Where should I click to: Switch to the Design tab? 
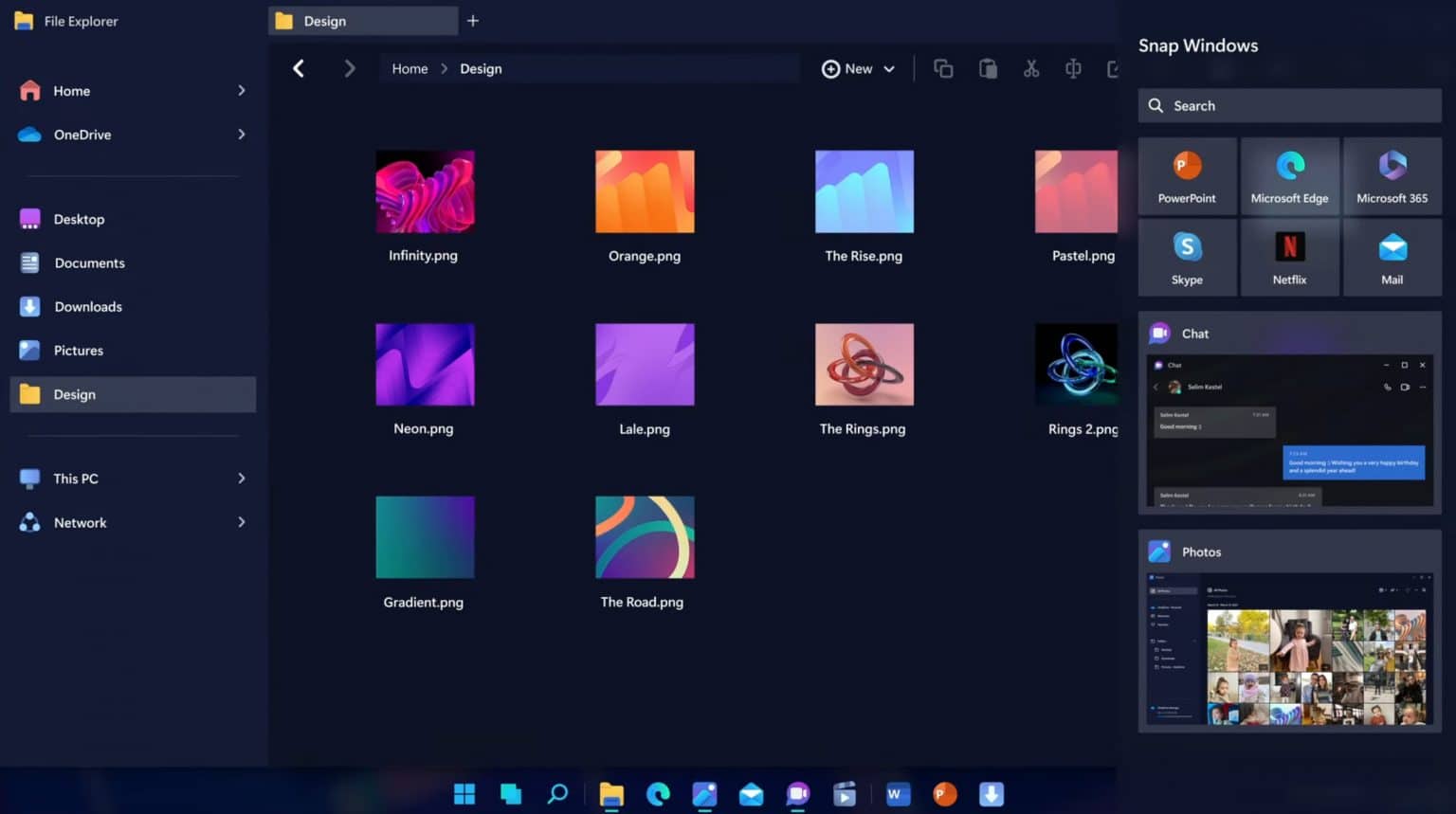pyautogui.click(x=362, y=20)
